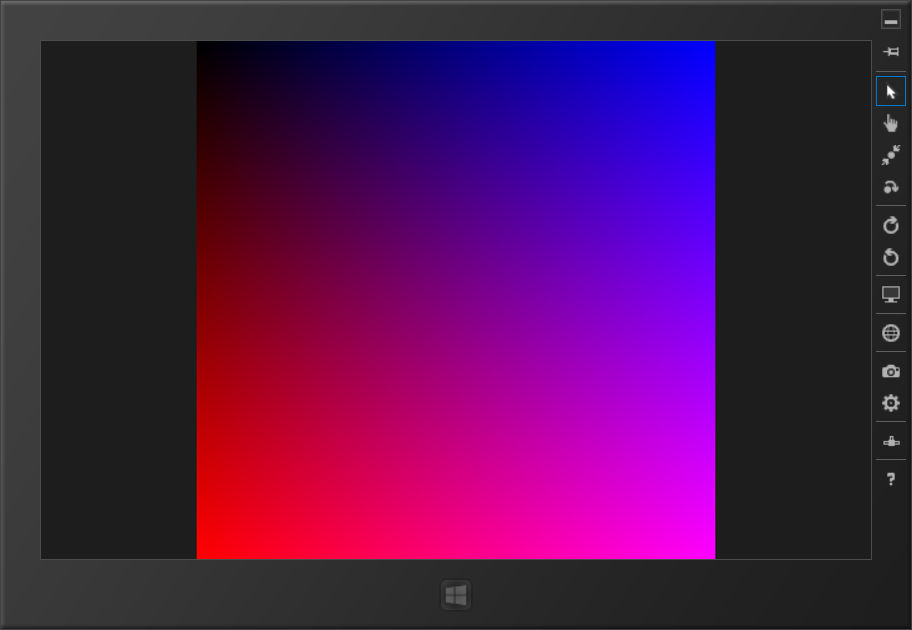
Task: Select rotation touch mode
Action: [890, 187]
